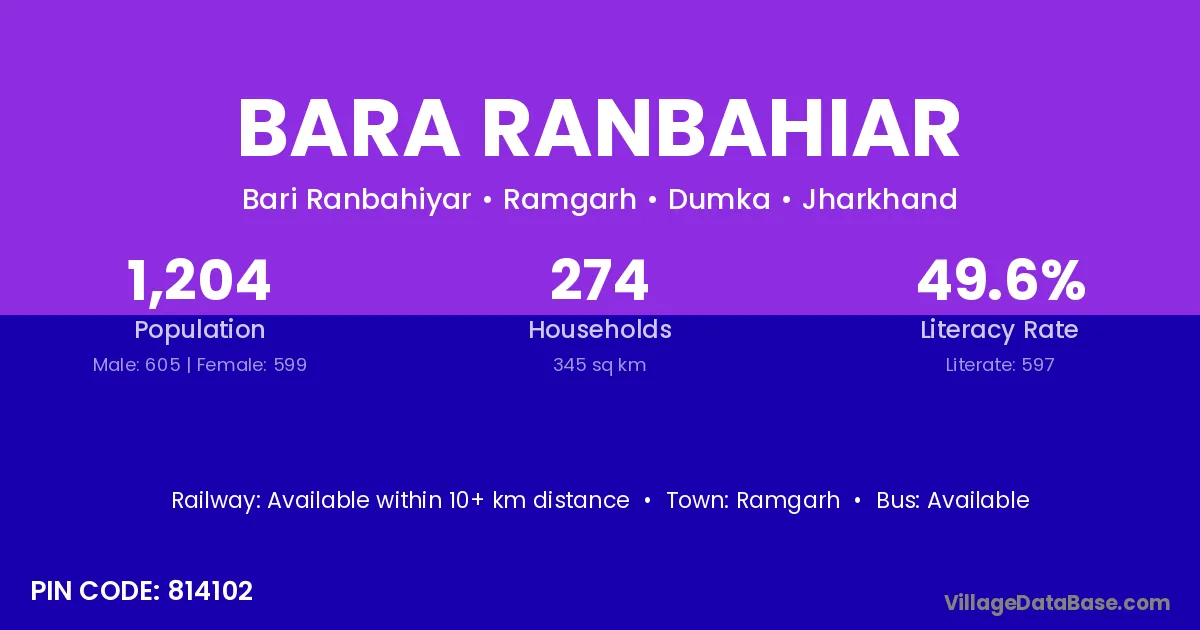1200x630 pixels.
Task: Open the VillageDataBase.com watermark link
Action: [1057, 602]
